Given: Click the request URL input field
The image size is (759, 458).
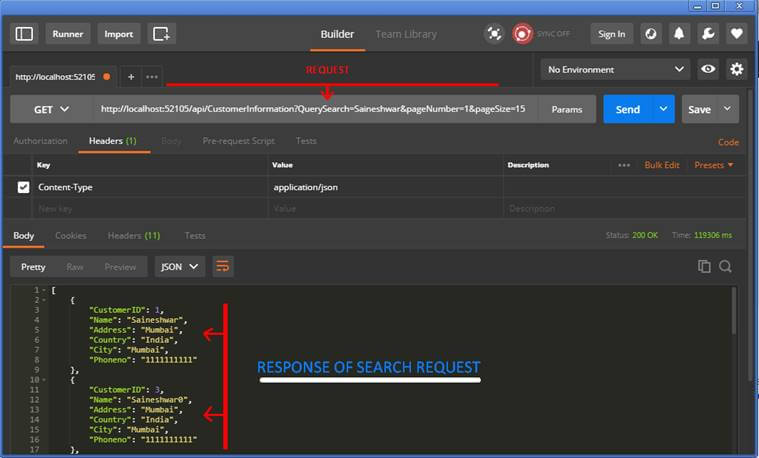Looking at the screenshot, I should tap(315, 109).
